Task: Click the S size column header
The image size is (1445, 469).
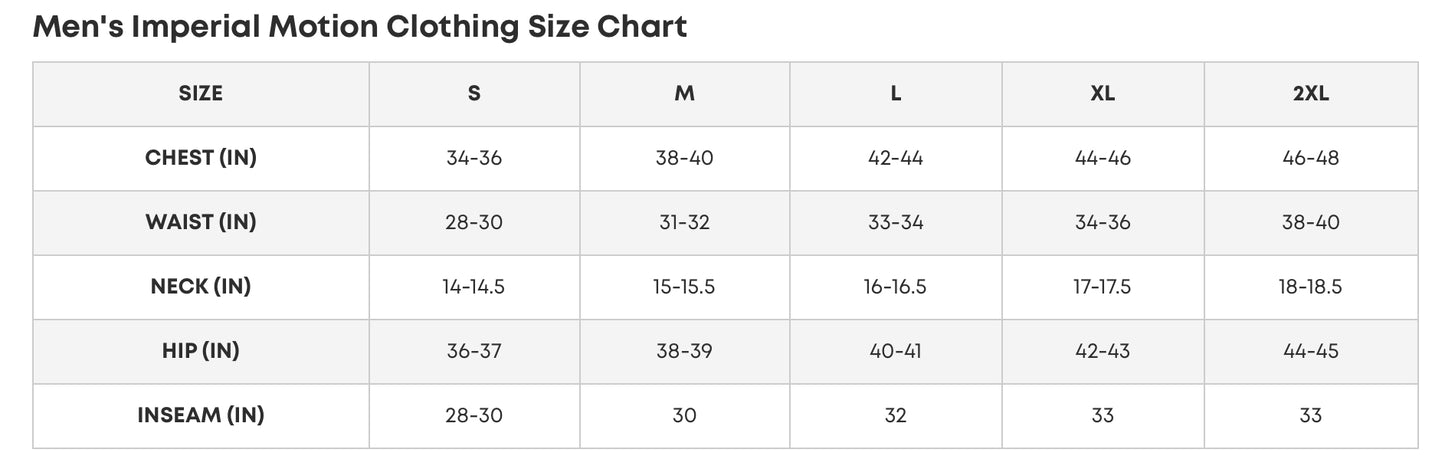Action: [474, 94]
